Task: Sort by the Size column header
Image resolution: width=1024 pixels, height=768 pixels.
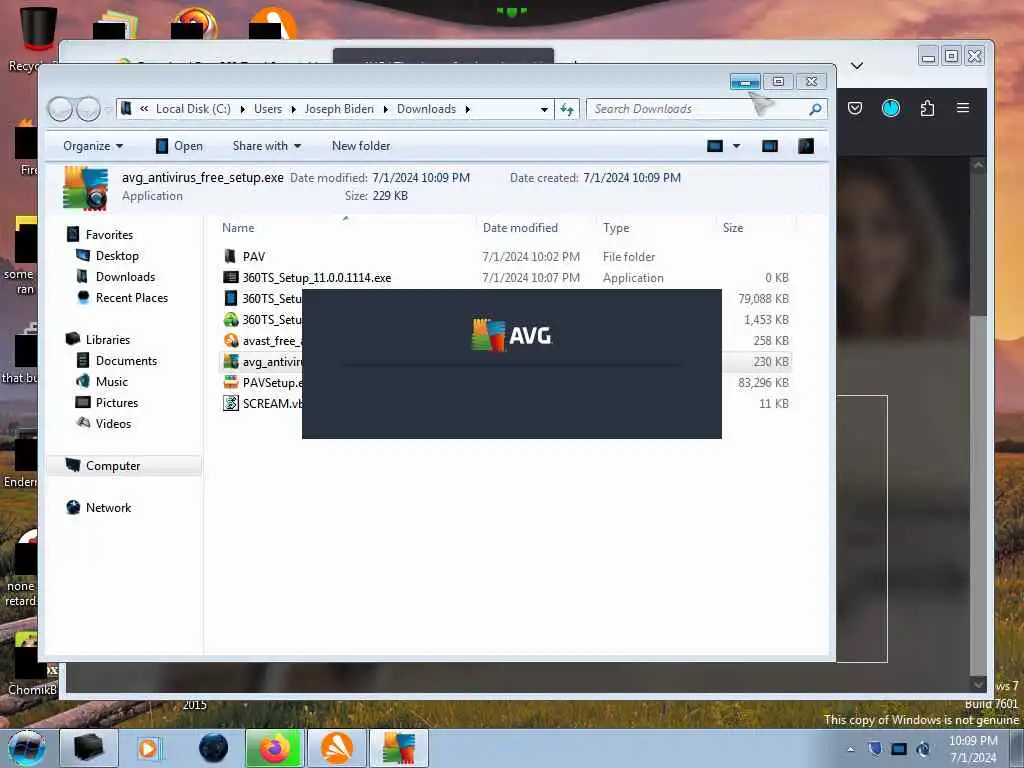Action: point(733,228)
